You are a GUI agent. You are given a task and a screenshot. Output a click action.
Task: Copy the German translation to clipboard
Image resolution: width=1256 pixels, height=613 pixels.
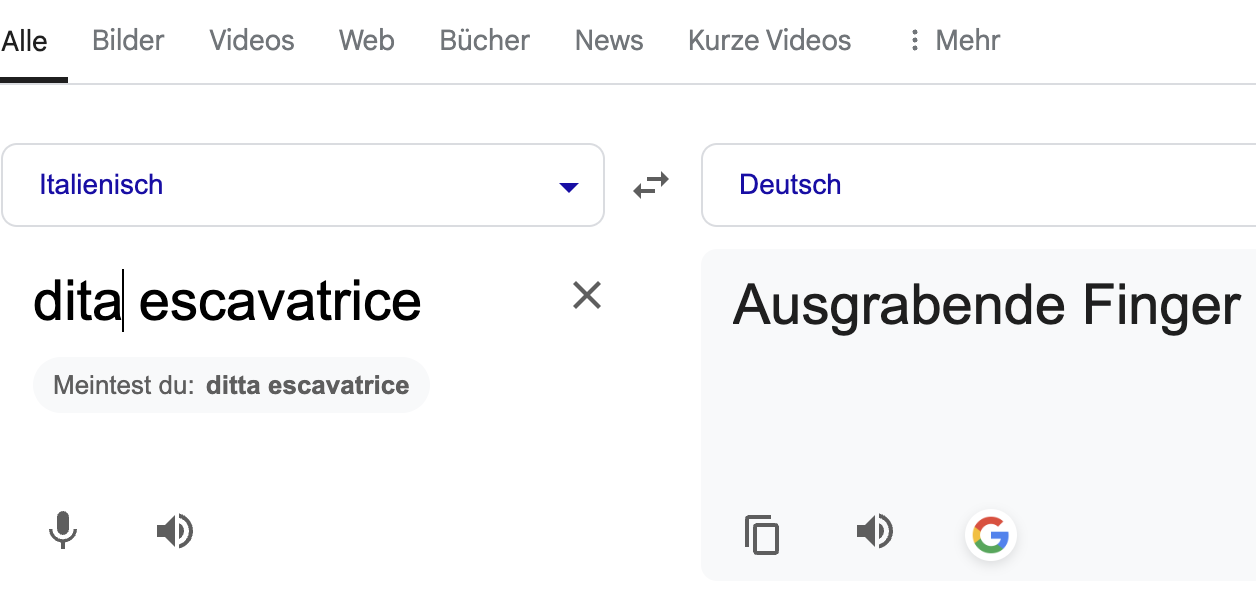[x=762, y=534]
